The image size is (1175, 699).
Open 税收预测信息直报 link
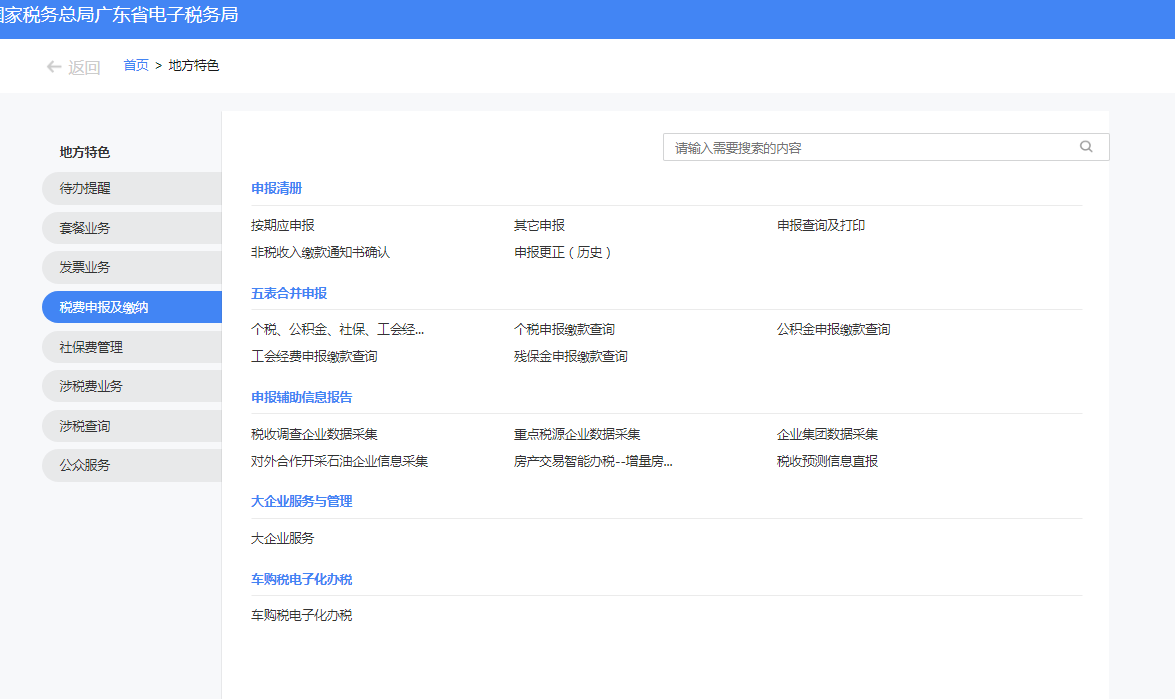(x=827, y=462)
